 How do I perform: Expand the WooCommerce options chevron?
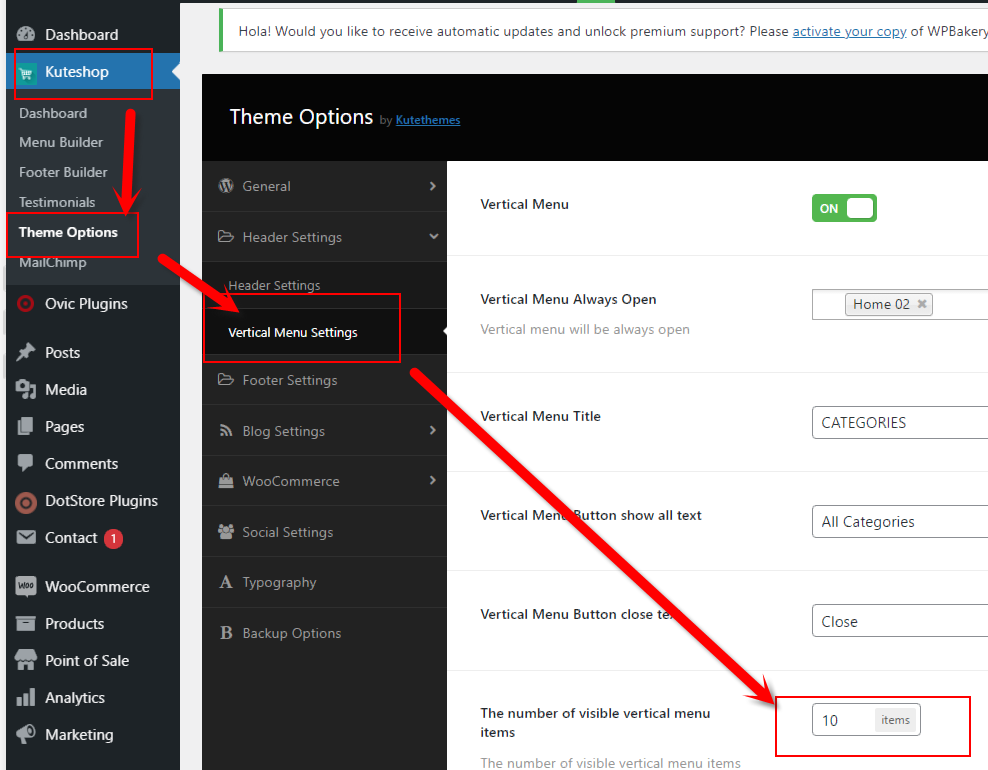(432, 481)
